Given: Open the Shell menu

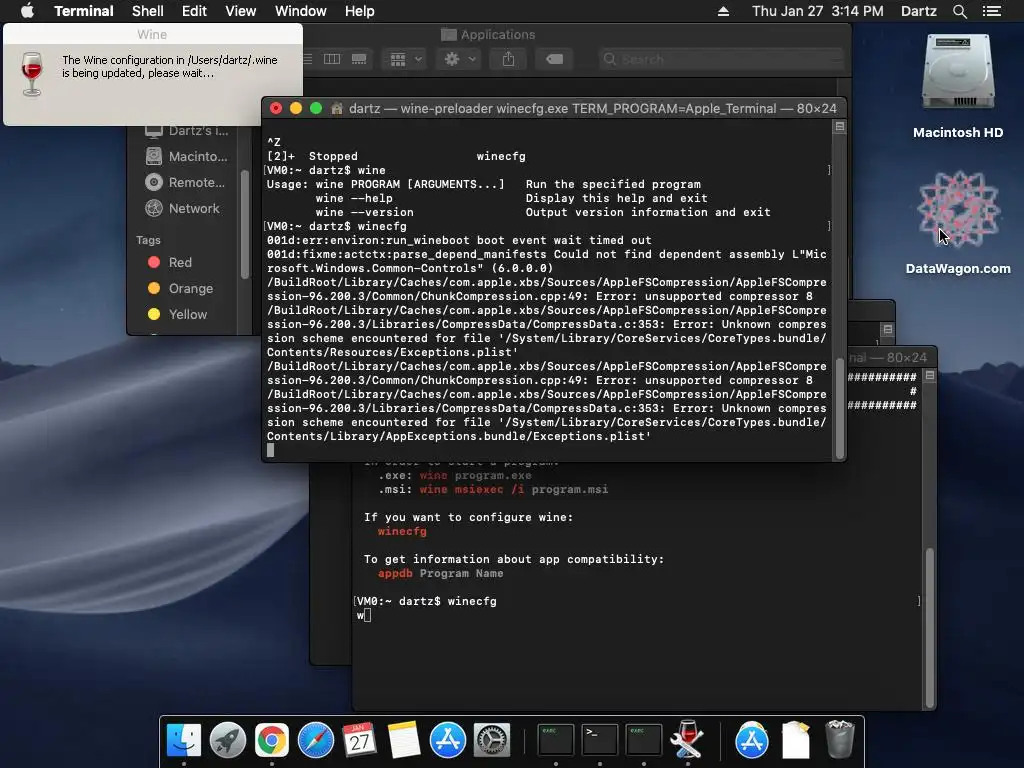Looking at the screenshot, I should [x=148, y=11].
